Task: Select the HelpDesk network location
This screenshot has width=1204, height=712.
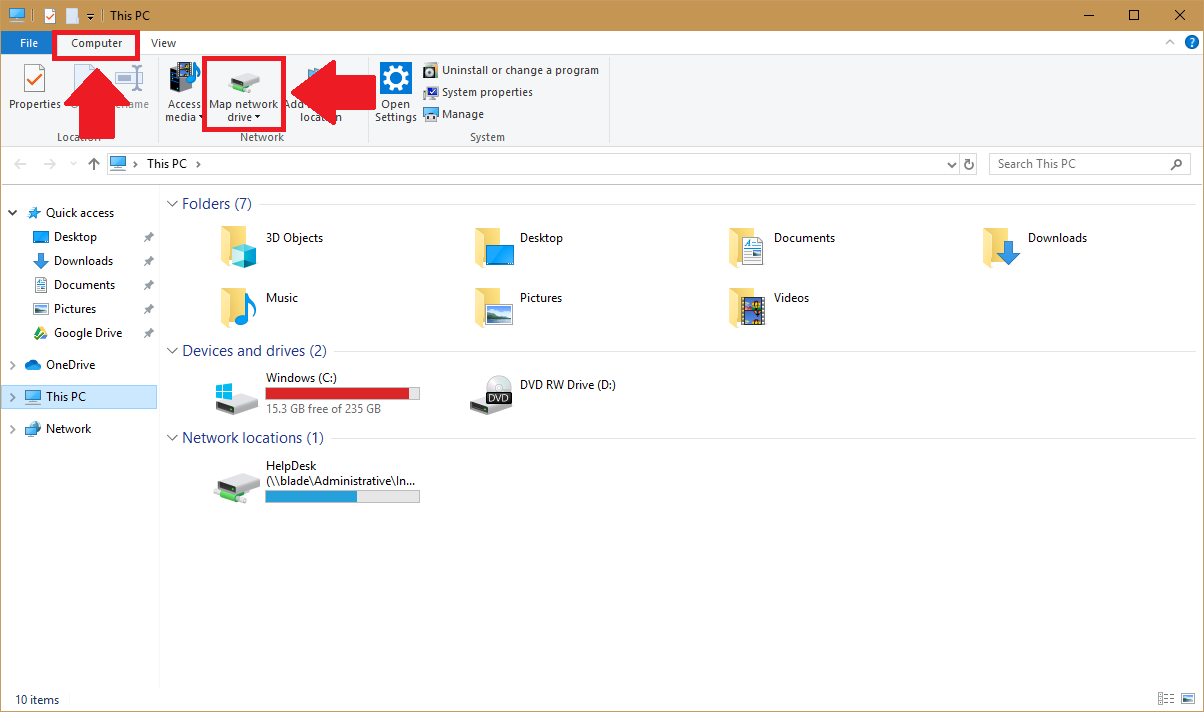Action: [238, 484]
